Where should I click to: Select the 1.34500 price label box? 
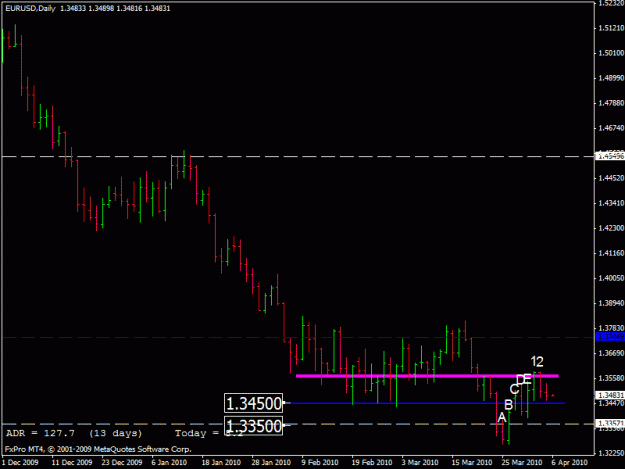tap(254, 403)
